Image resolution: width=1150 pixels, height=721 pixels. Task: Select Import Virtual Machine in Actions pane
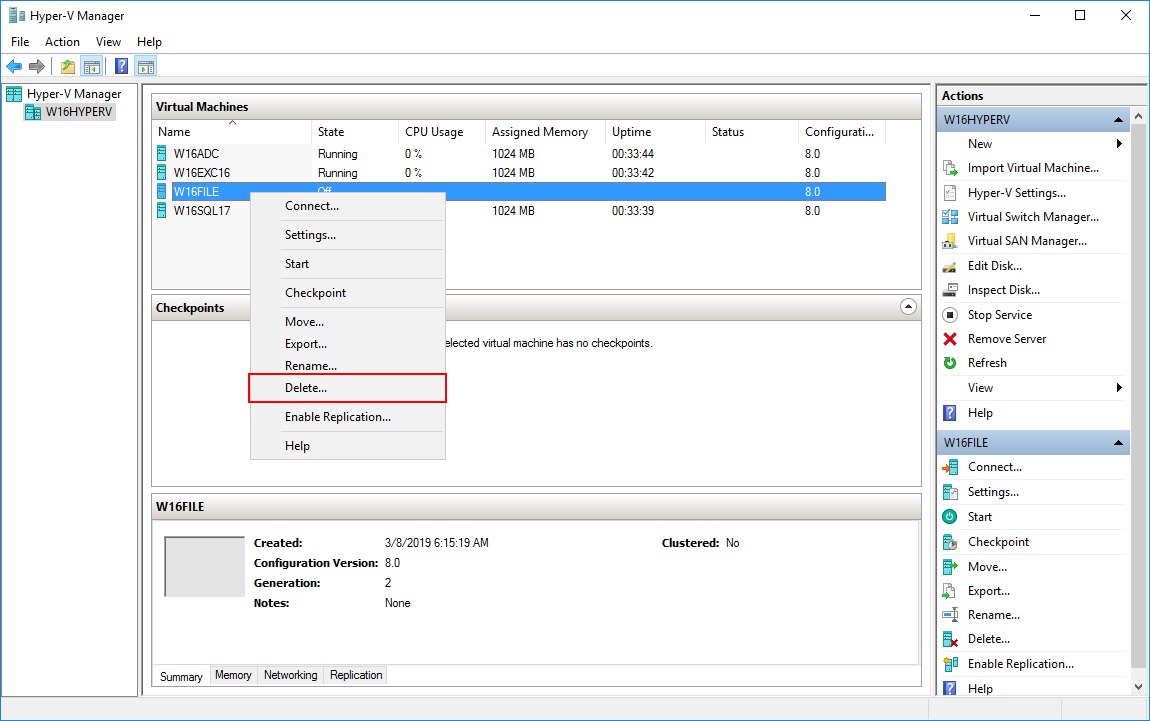pyautogui.click(x=1033, y=168)
